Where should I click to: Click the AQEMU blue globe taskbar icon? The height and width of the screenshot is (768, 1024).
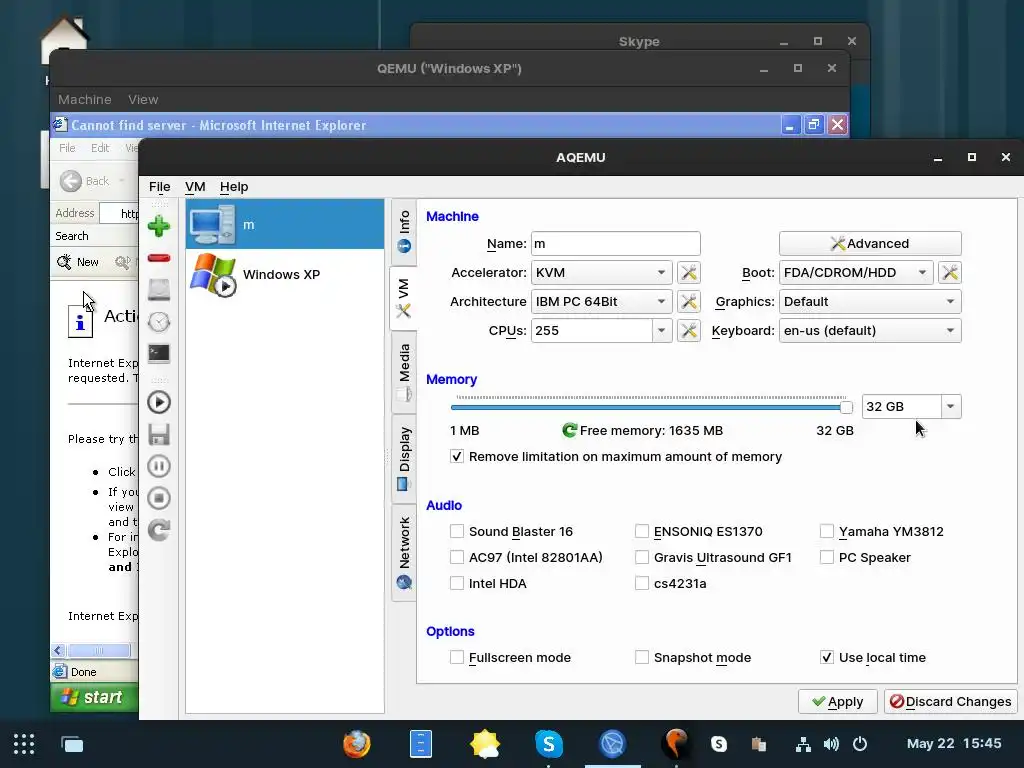coord(613,744)
